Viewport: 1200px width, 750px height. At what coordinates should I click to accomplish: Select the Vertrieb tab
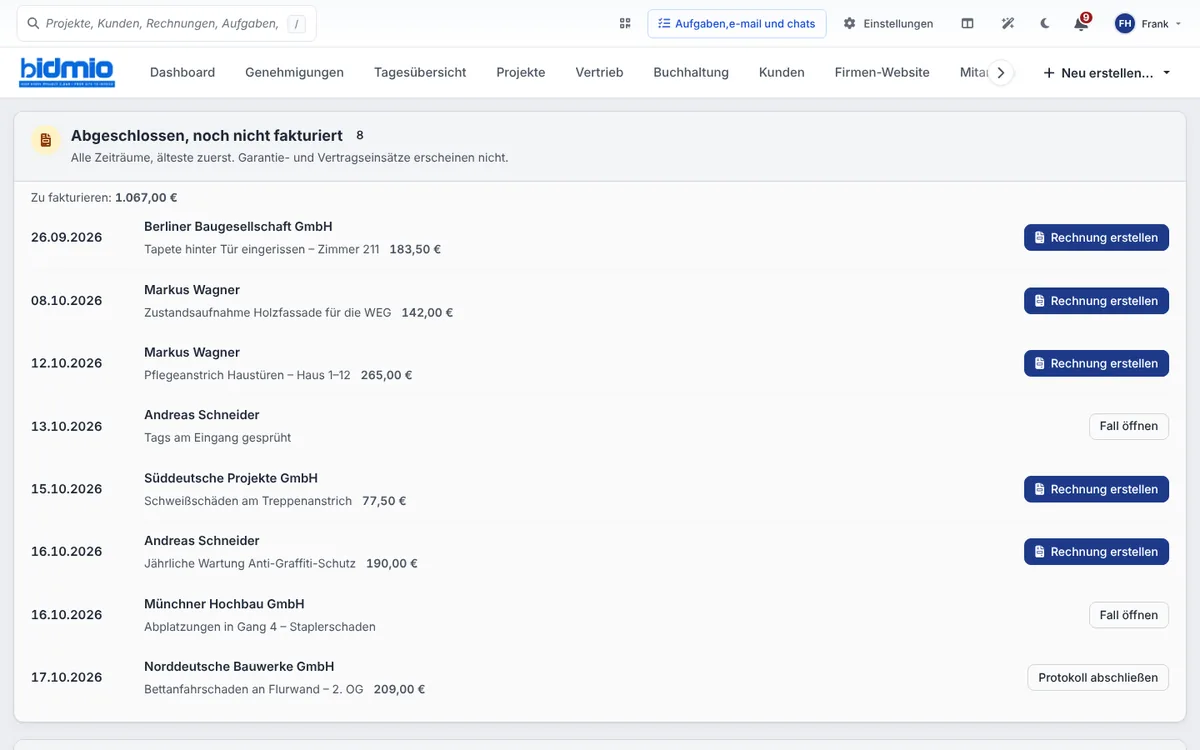[599, 72]
